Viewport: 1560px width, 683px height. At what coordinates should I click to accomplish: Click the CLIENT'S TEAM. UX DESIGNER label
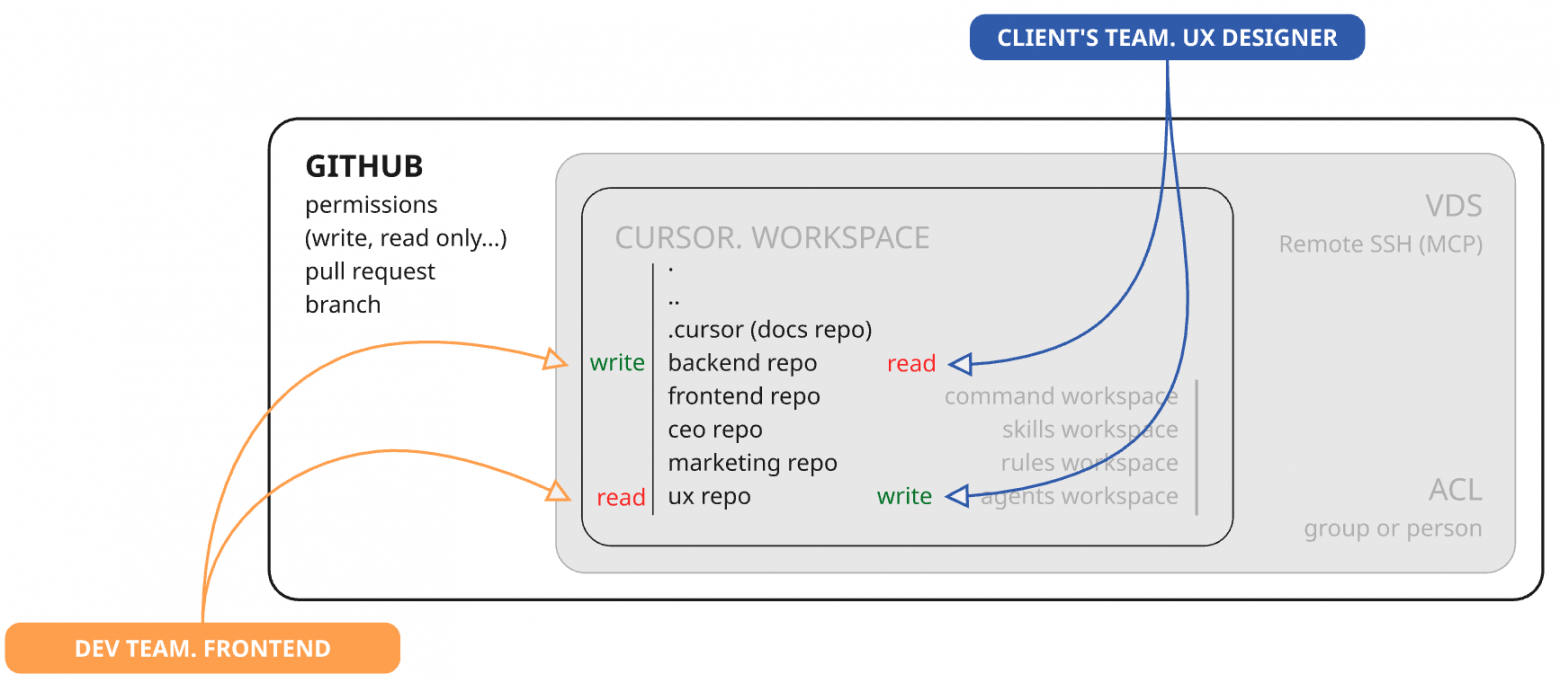[x=1166, y=38]
